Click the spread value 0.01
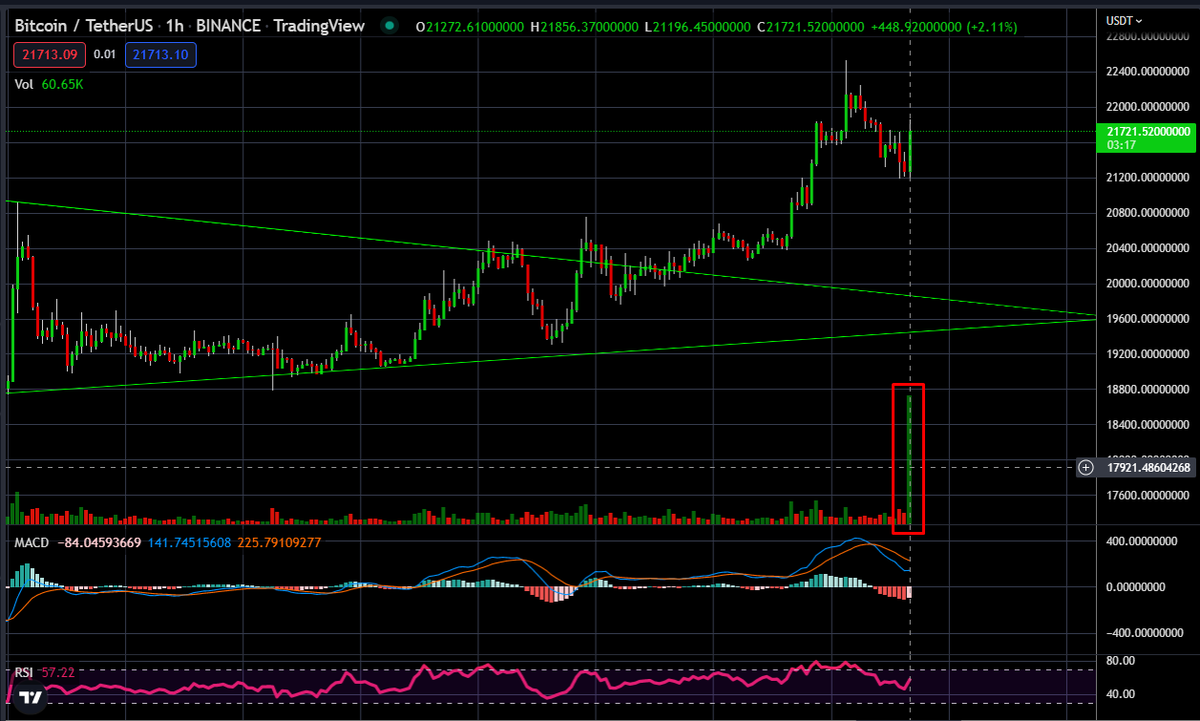 point(105,53)
